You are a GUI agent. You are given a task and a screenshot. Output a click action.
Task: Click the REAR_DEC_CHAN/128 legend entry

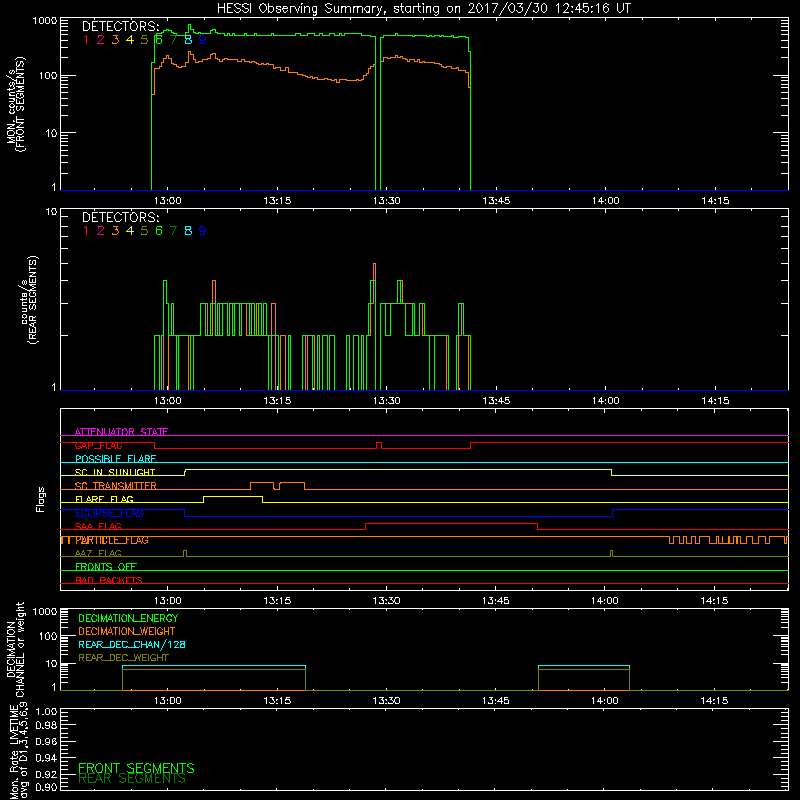pyautogui.click(x=132, y=644)
